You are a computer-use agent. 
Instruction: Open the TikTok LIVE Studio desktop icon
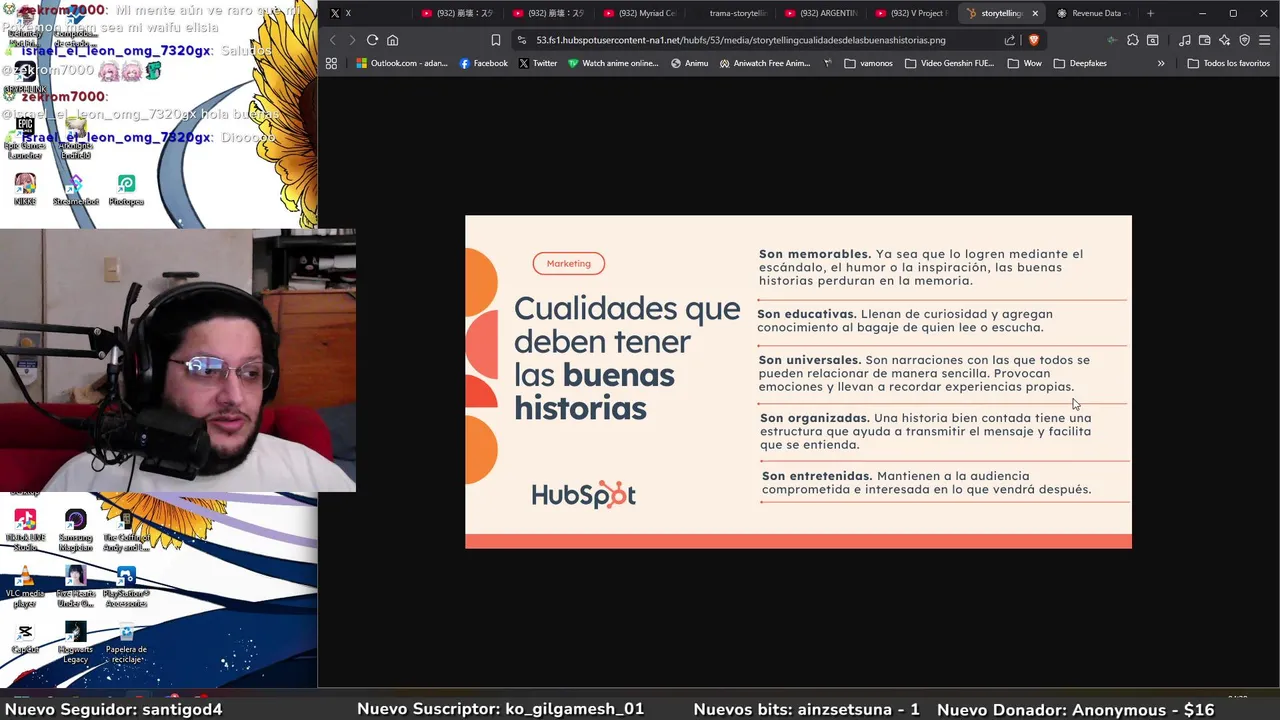click(x=25, y=529)
